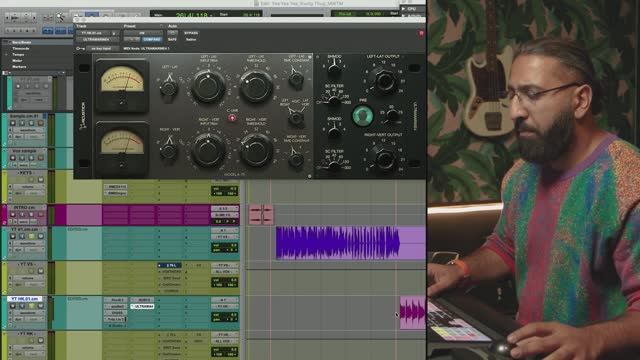640x360 pixels.
Task: Click the Left-Lat Time Constant switch
Action: click(x=296, y=79)
